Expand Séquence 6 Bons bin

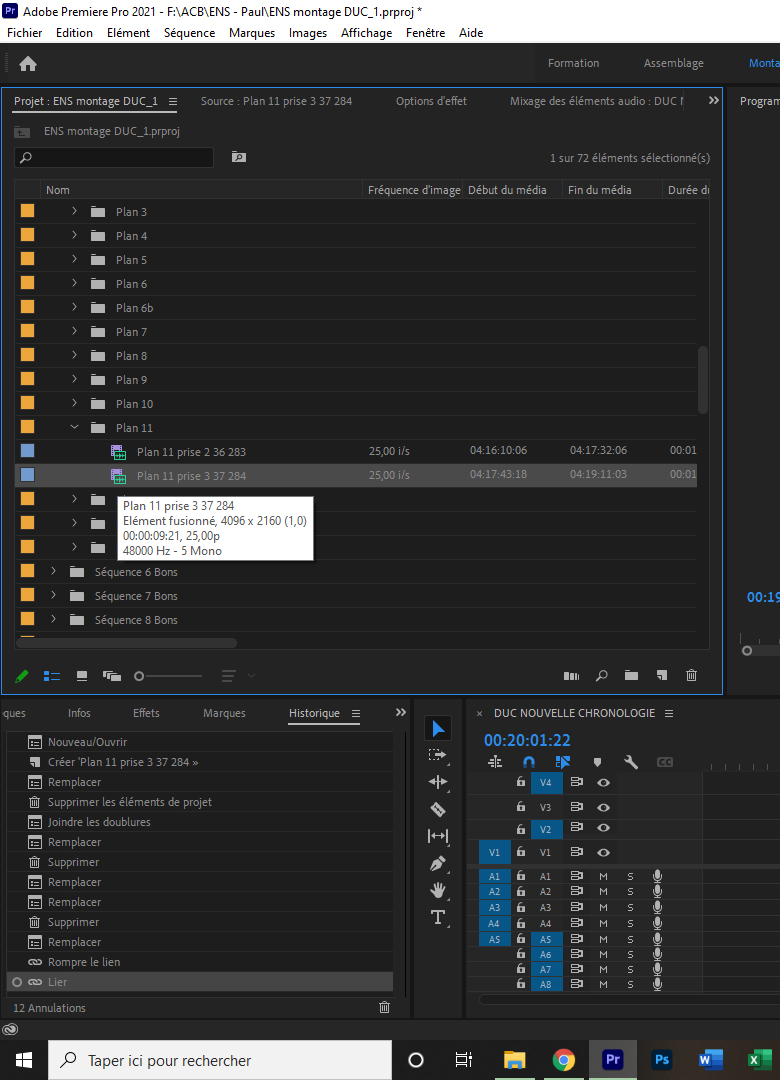click(53, 571)
